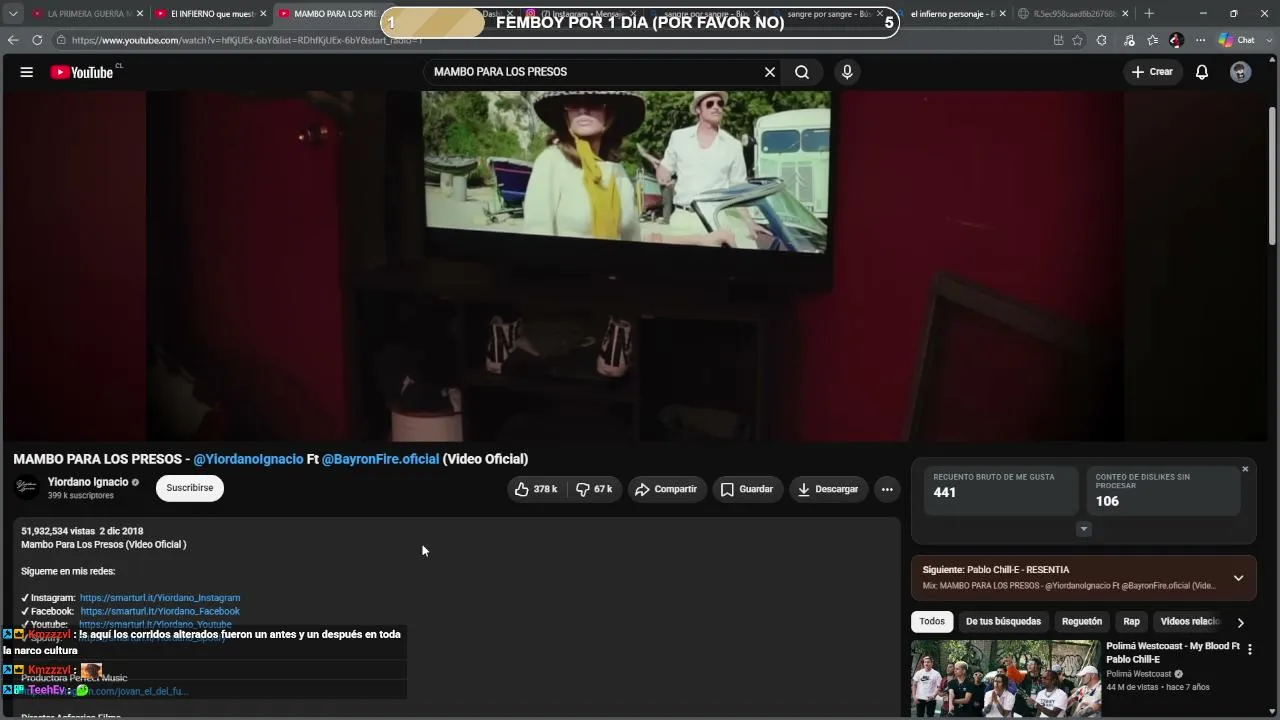The image size is (1280, 720).
Task: Click the Crear button
Action: [1152, 72]
